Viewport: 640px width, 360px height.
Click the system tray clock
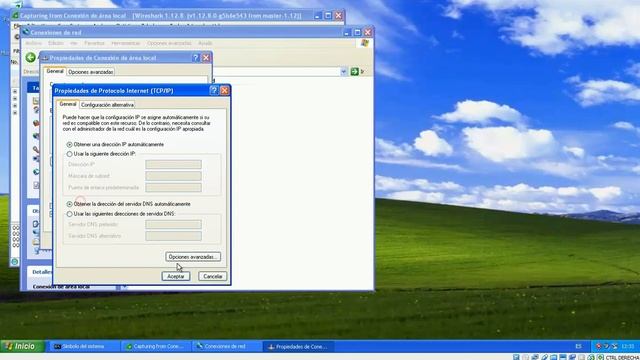(627, 347)
